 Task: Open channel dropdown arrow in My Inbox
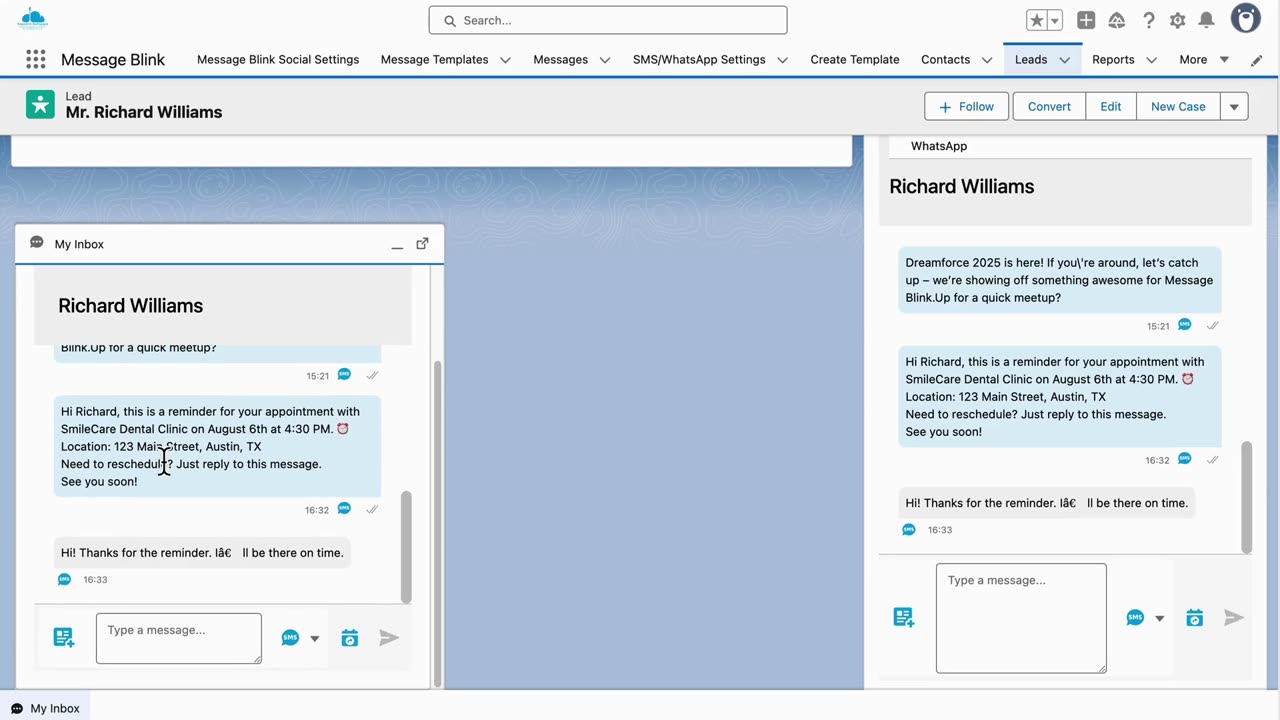pyautogui.click(x=314, y=639)
